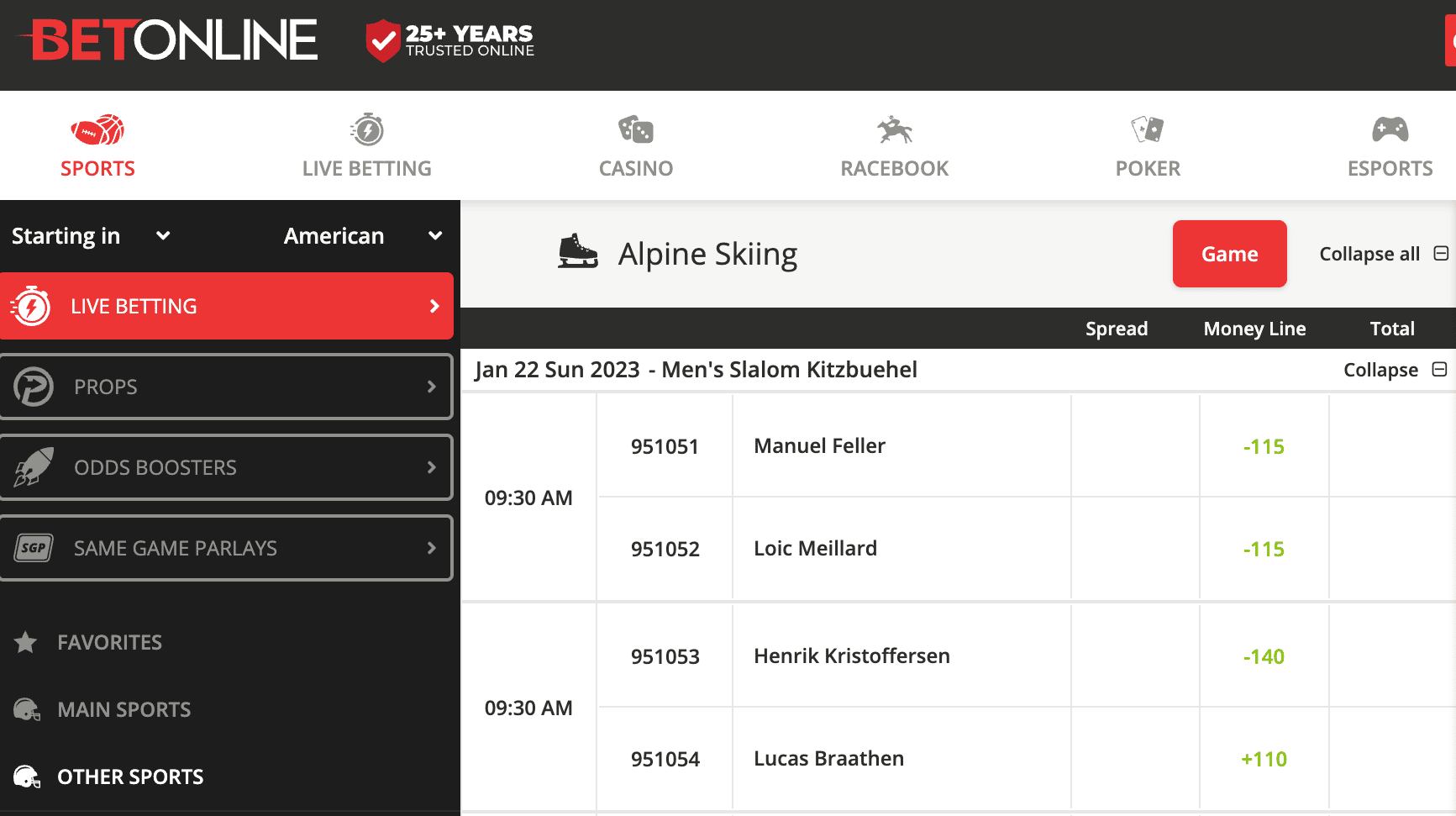Screen dimensions: 1456x816
Task: Expand the Odds Boosters chevron arrow
Action: [432, 467]
